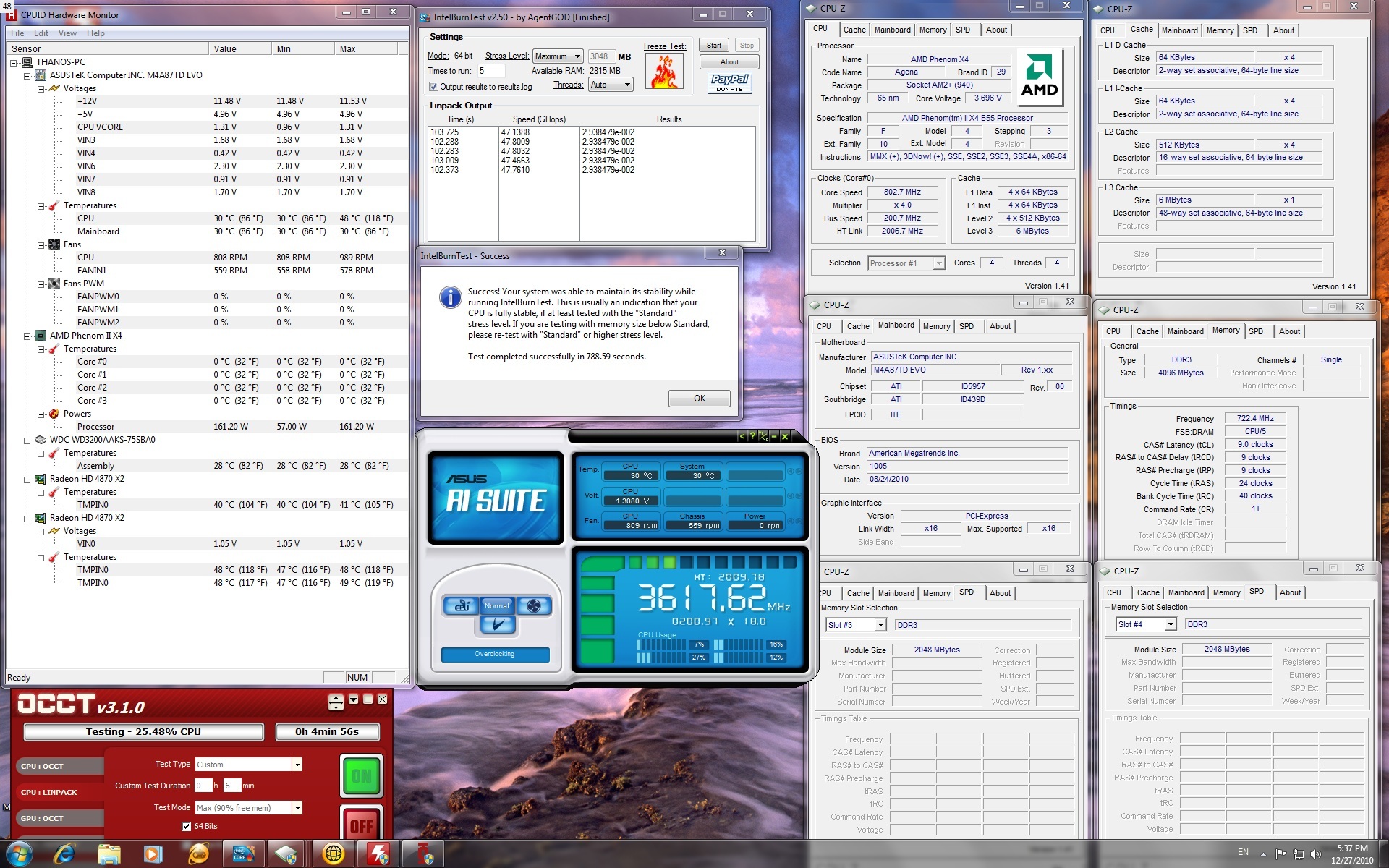Viewport: 1389px width, 868px height.
Task: Open the Windows Start orb
Action: point(20,854)
